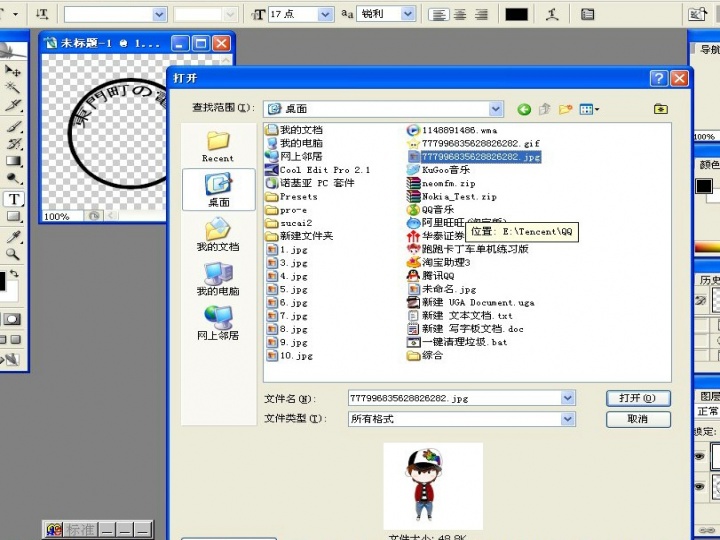Click the 取消 button

(x=638, y=419)
